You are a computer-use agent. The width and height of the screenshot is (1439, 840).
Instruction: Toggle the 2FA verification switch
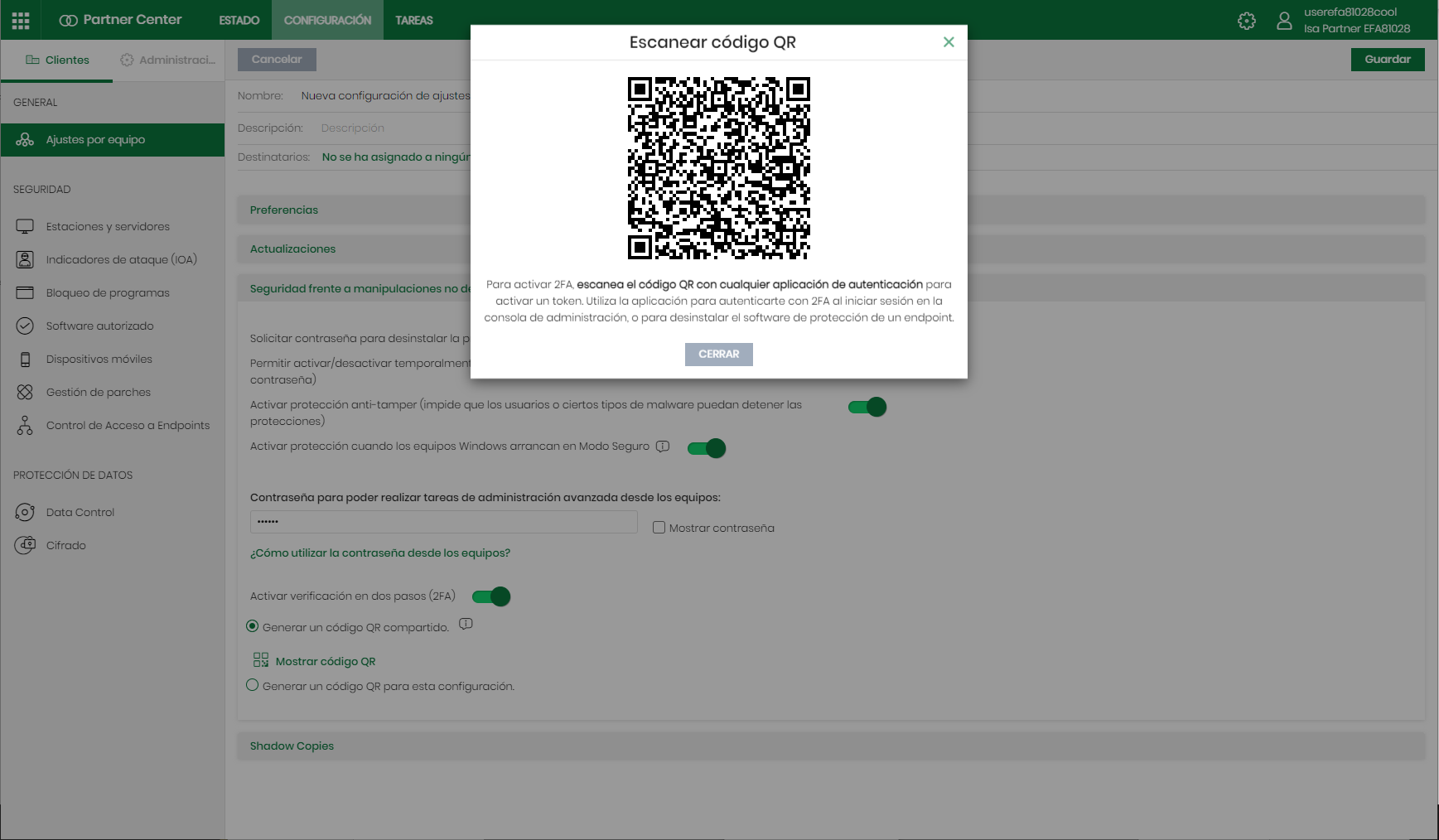click(491, 596)
